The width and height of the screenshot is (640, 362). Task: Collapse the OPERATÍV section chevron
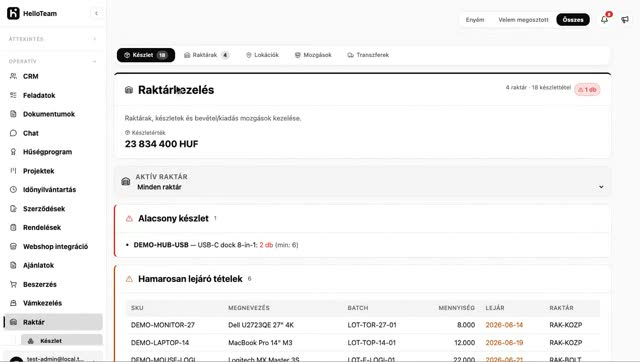click(x=95, y=61)
